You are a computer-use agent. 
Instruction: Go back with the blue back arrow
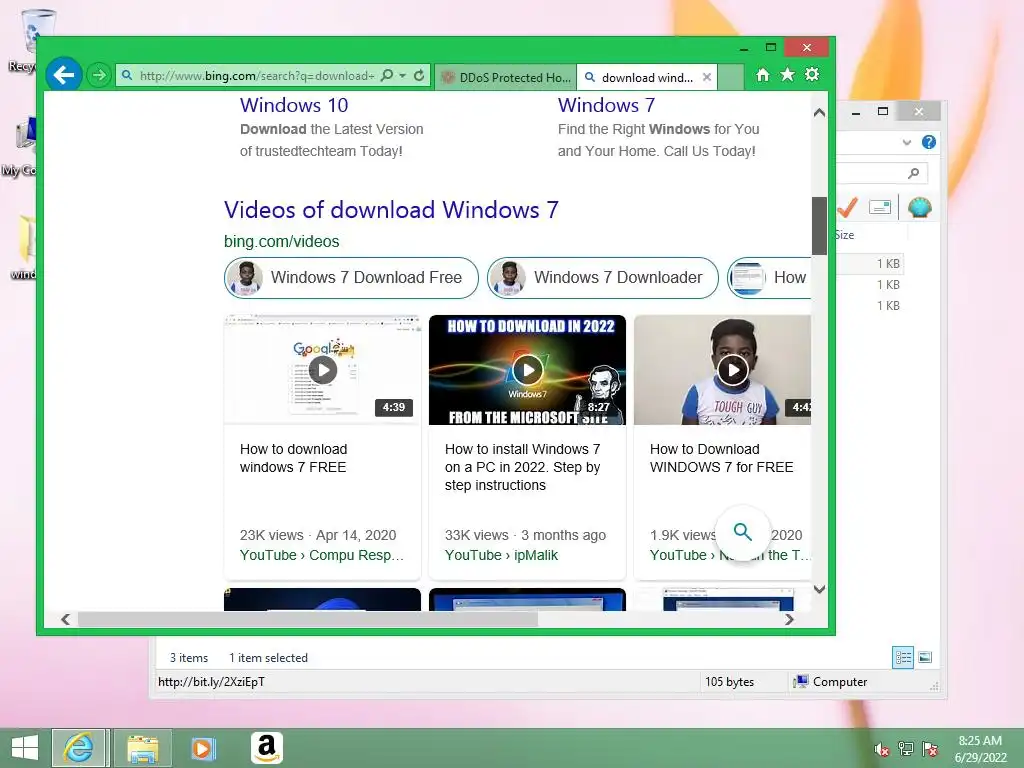tap(64, 75)
